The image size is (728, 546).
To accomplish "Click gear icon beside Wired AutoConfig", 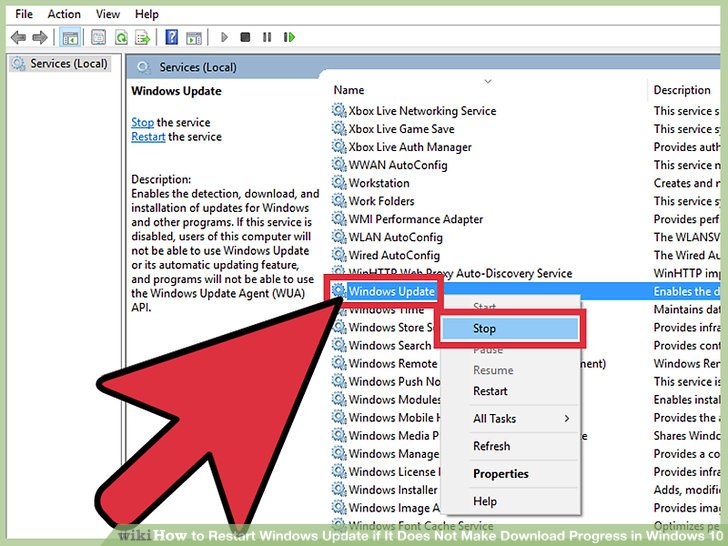I will click(x=339, y=255).
